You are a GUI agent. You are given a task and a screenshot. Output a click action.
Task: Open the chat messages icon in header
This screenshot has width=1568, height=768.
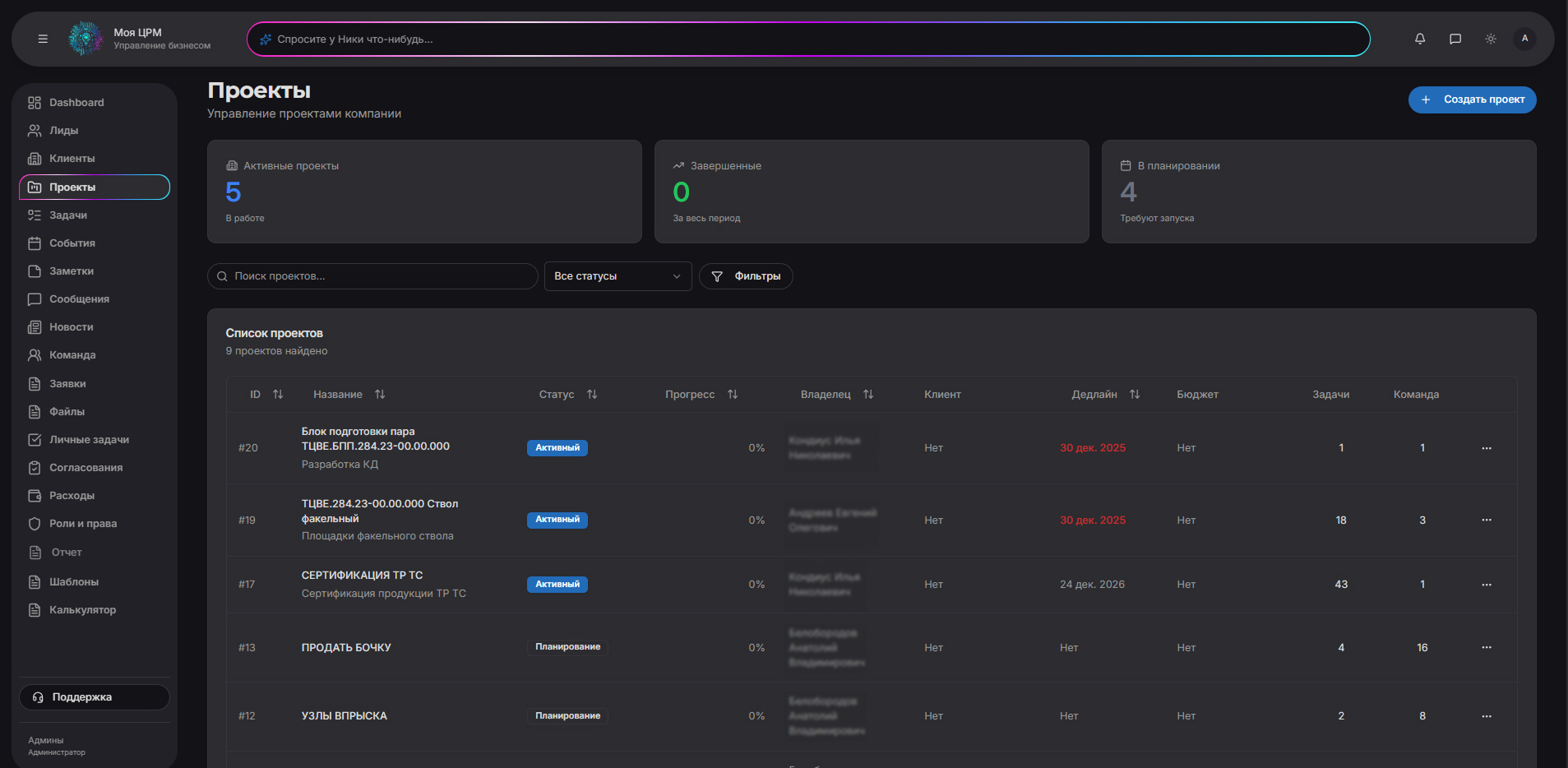[1455, 39]
